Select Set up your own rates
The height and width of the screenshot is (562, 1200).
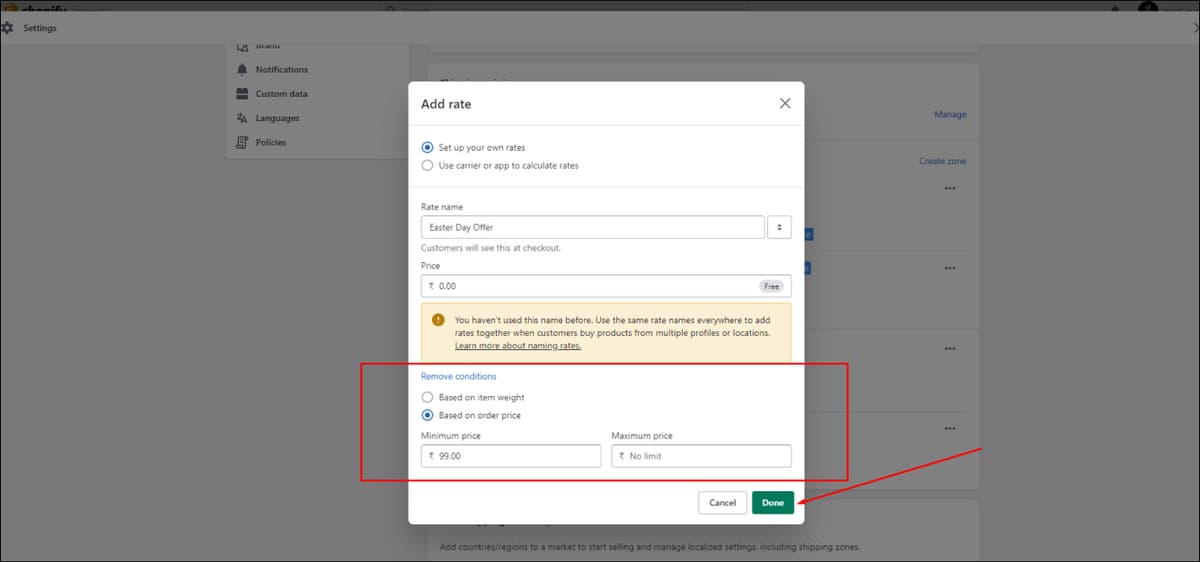[x=428, y=147]
